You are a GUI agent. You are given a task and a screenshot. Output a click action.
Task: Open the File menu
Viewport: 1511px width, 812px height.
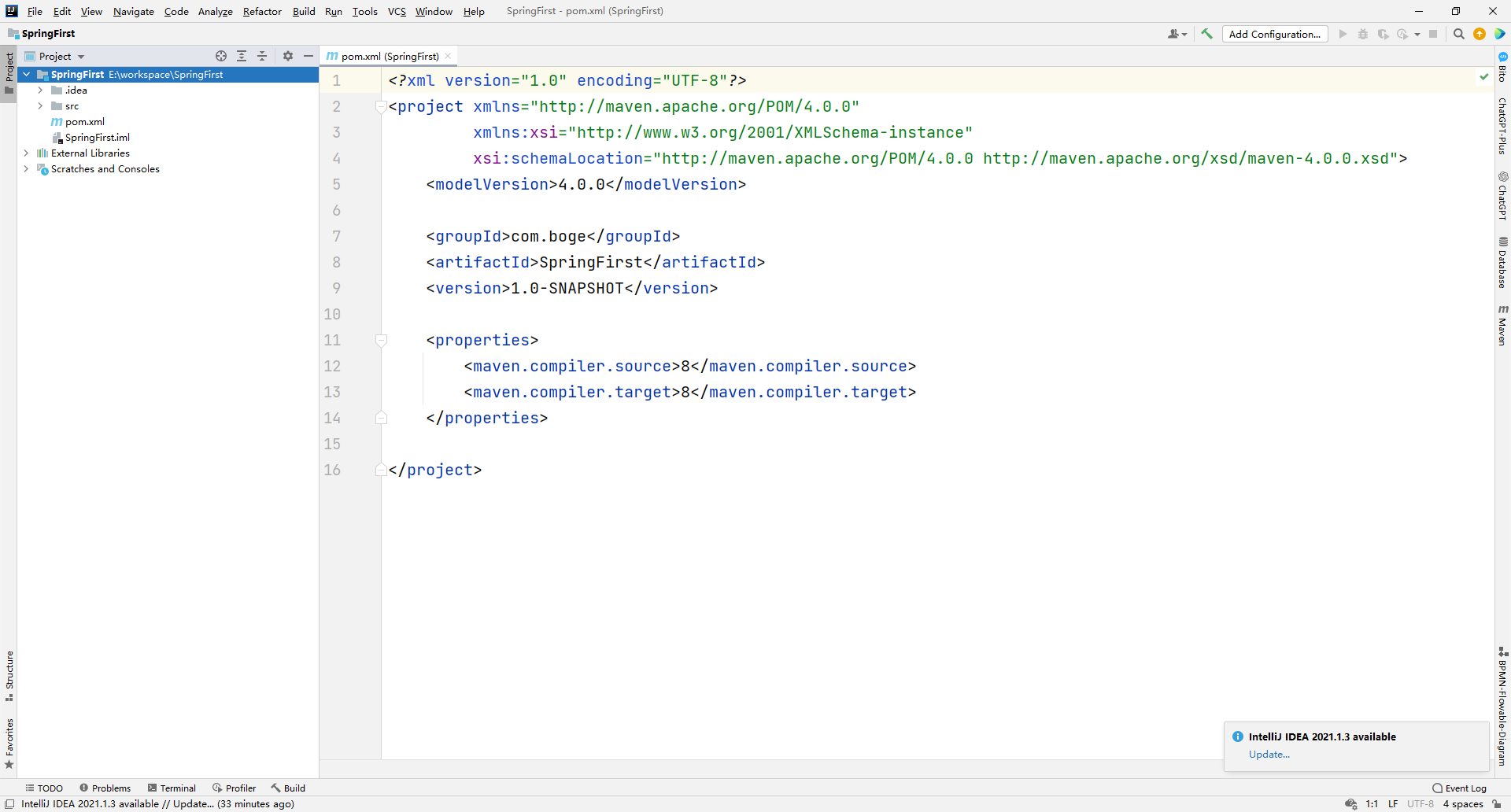(35, 11)
